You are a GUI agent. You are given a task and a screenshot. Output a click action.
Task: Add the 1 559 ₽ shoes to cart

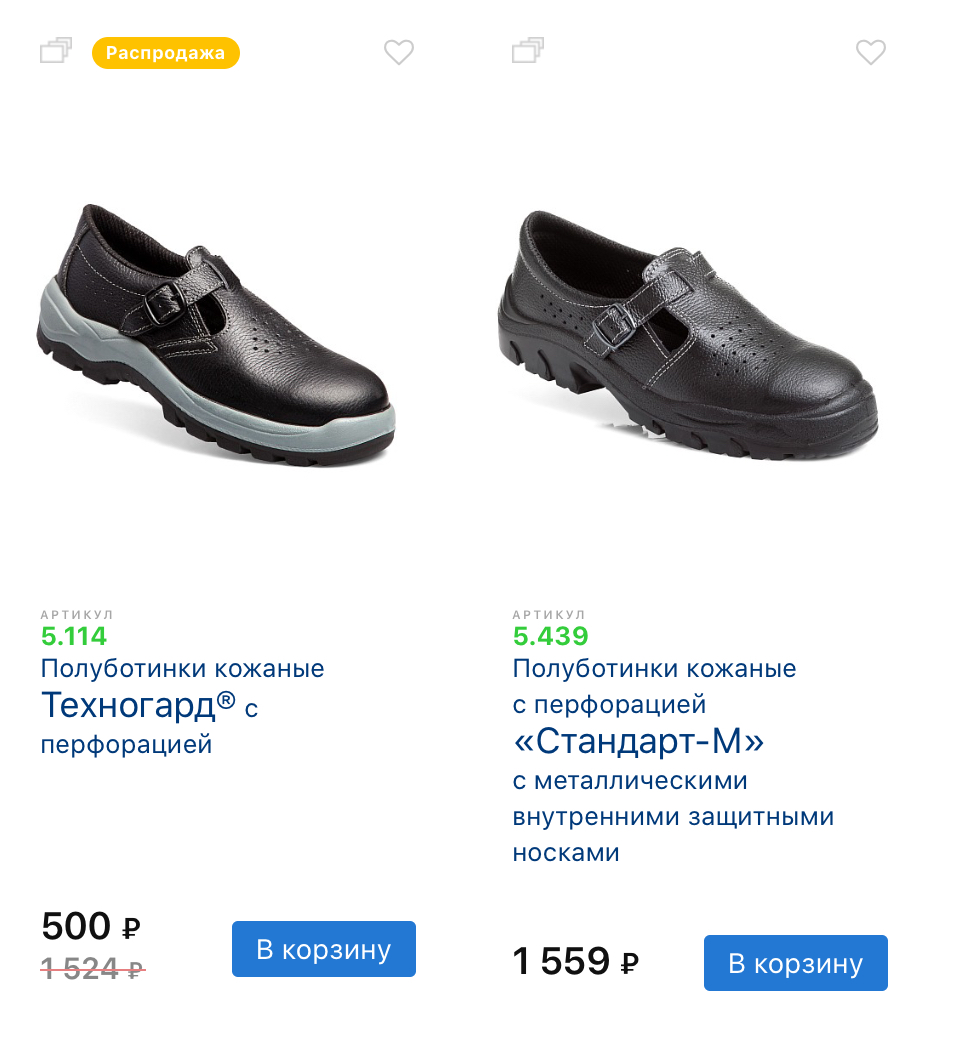pos(795,963)
